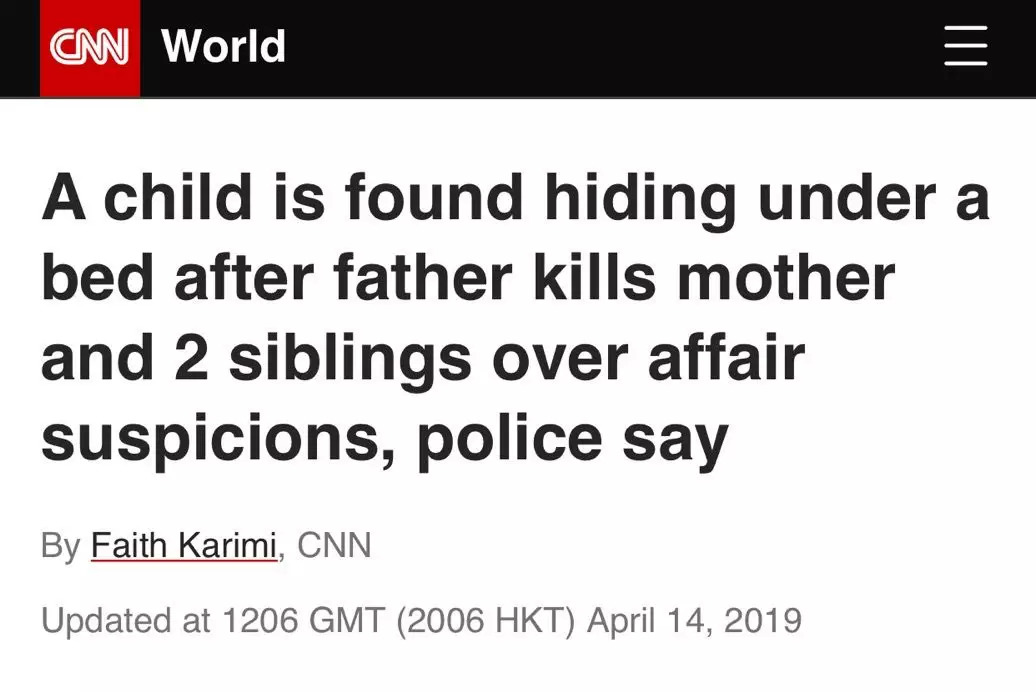The image size is (1036, 692).
Task: Click the word "siblings" in the headline
Action: pos(350,359)
